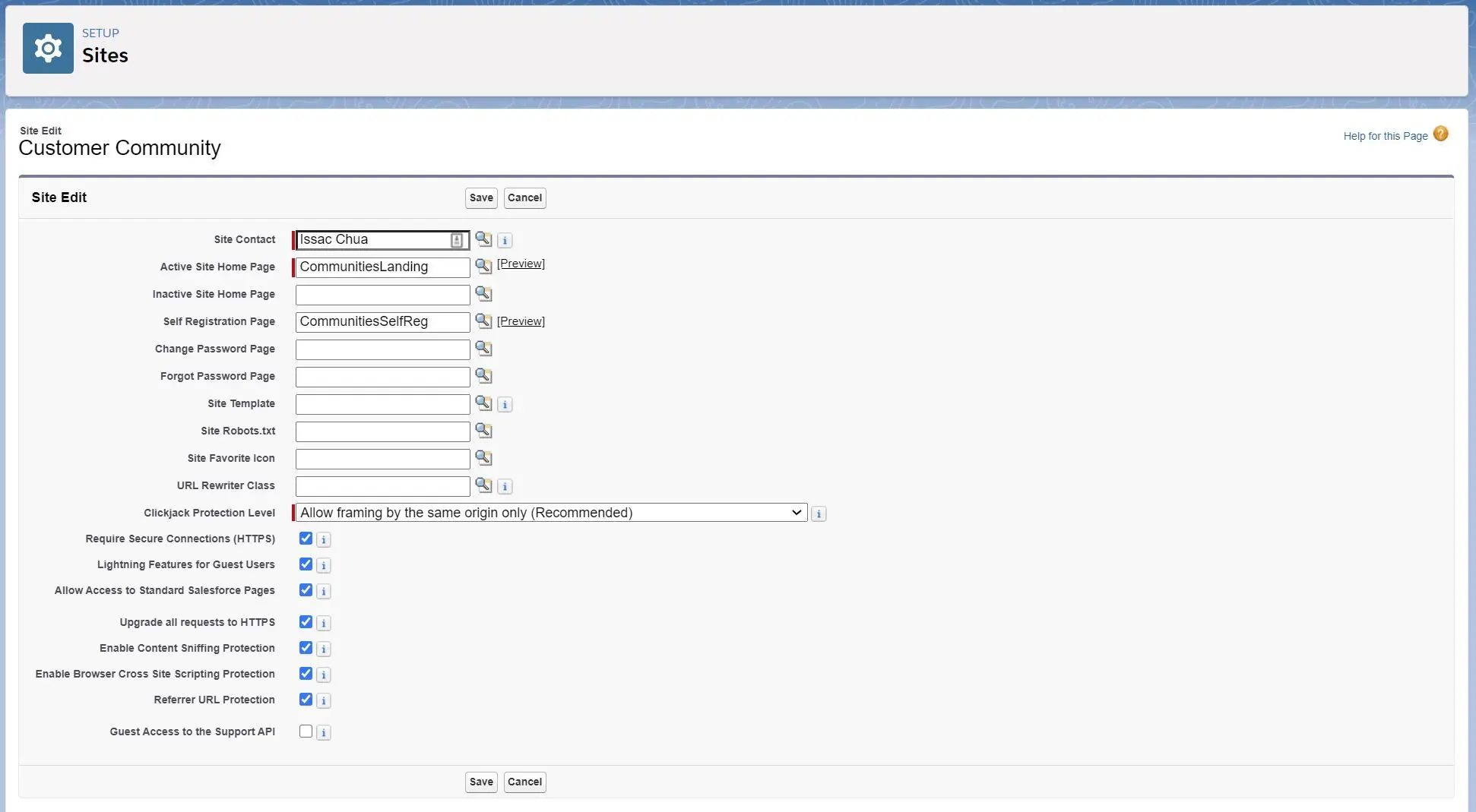1476x812 pixels.
Task: Show info for Referrer URL Protection
Action: point(323,701)
